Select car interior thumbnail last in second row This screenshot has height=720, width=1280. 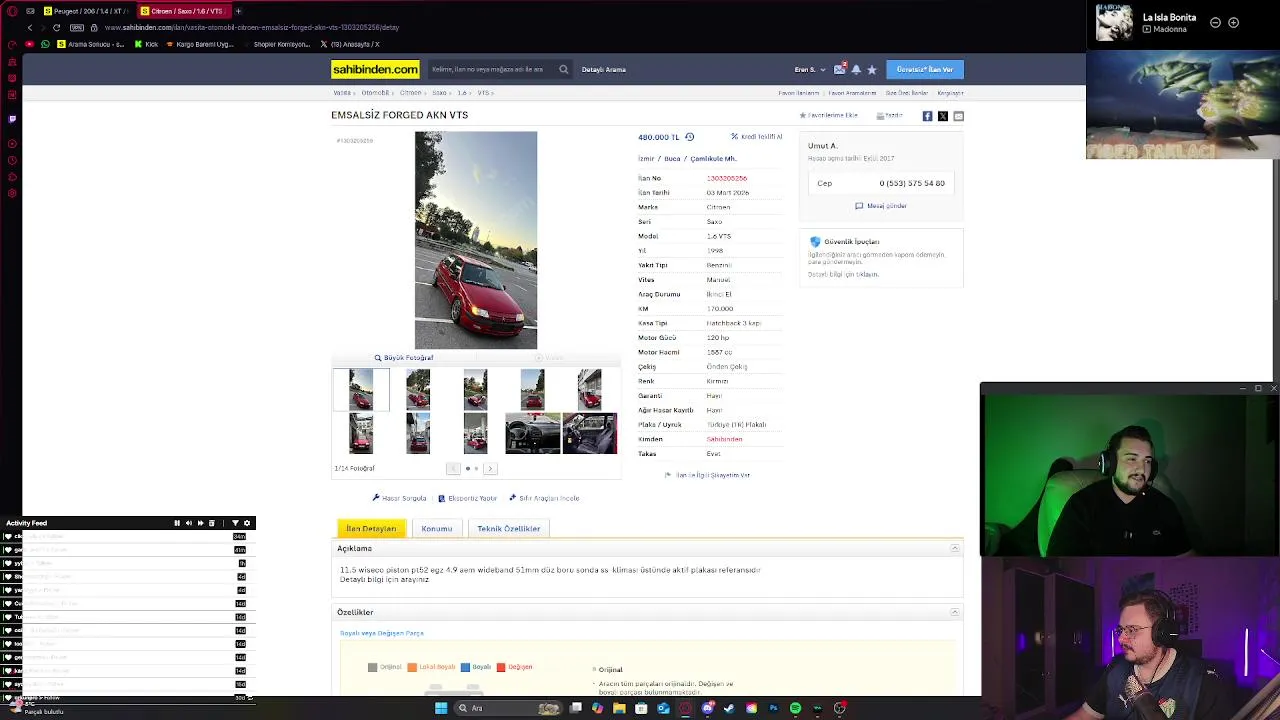pos(590,433)
